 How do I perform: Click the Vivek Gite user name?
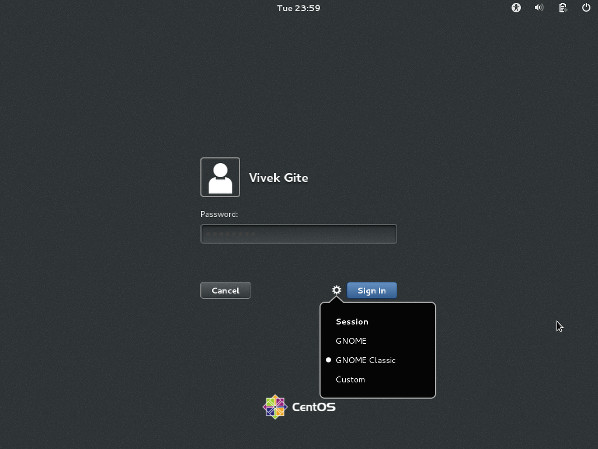(x=278, y=178)
